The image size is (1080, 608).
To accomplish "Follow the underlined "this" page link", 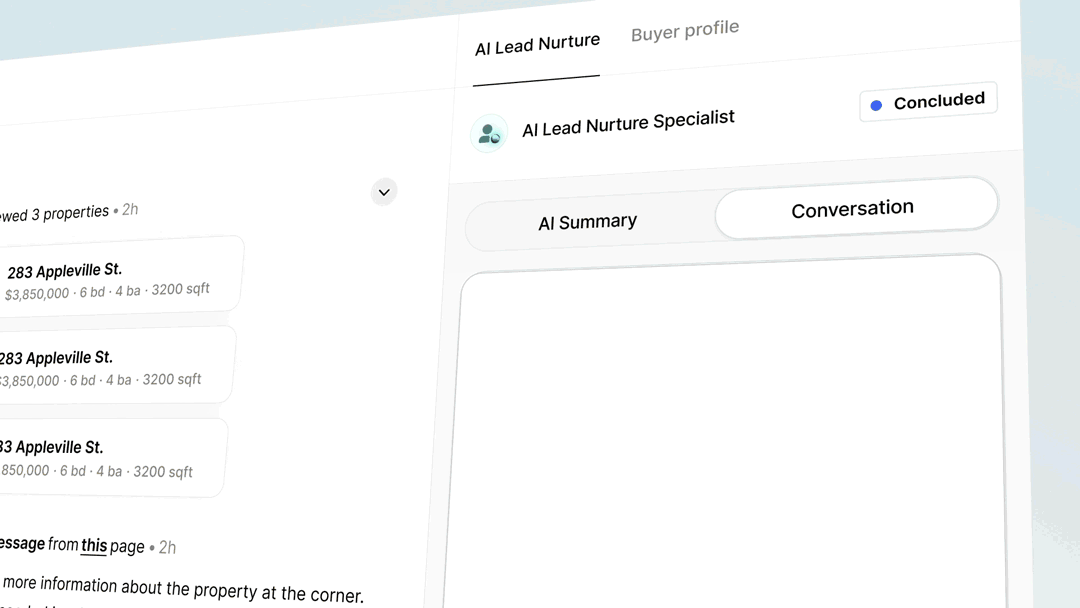I will [x=94, y=545].
